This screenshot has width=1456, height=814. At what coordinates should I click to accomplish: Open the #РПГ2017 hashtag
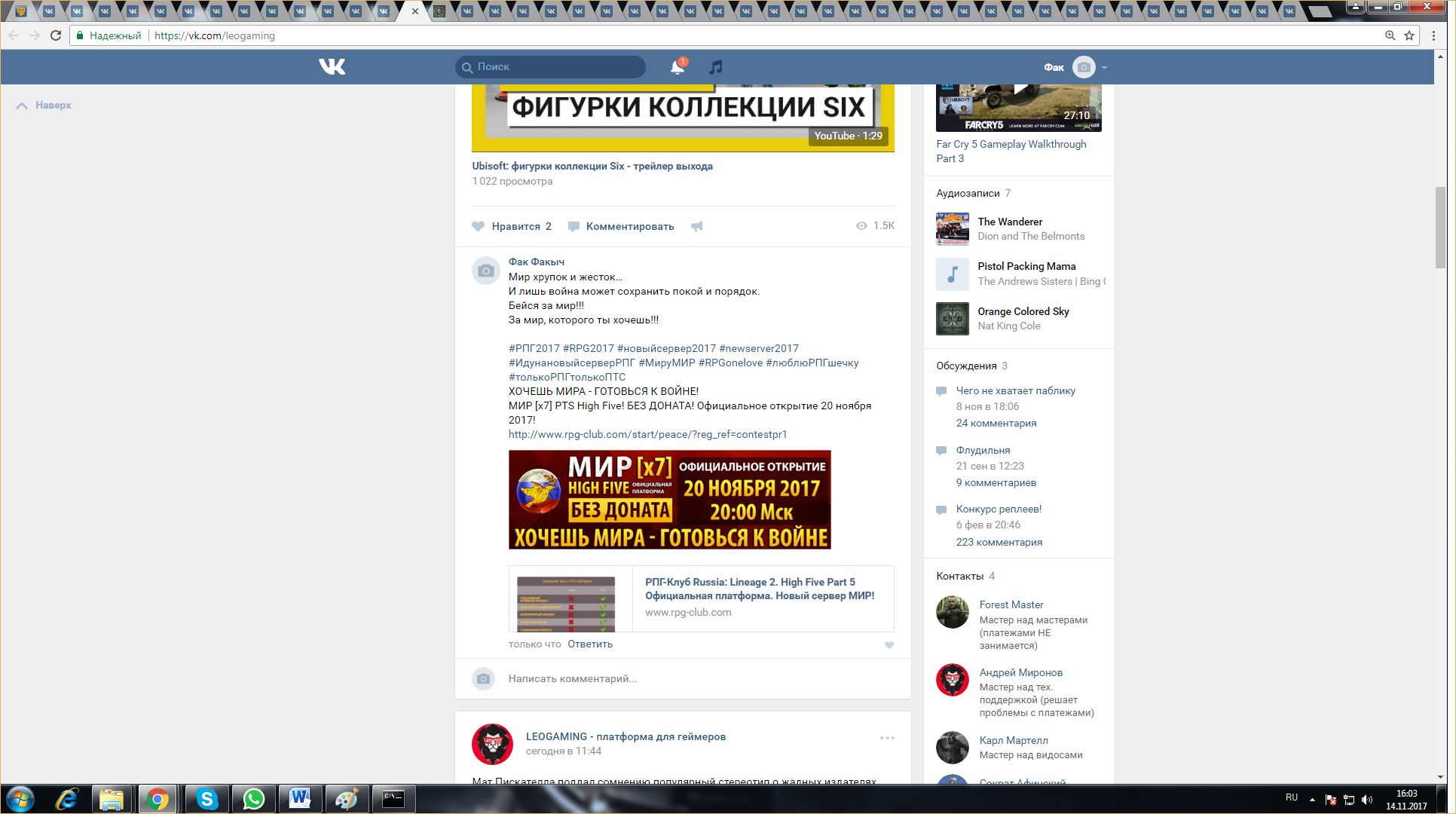coord(534,348)
